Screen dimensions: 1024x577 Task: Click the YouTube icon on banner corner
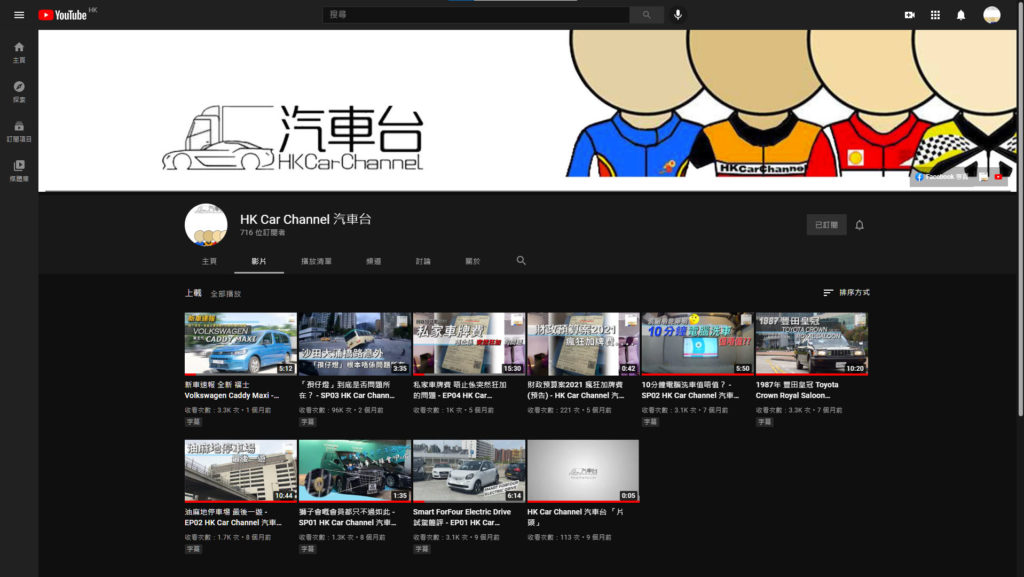999,177
